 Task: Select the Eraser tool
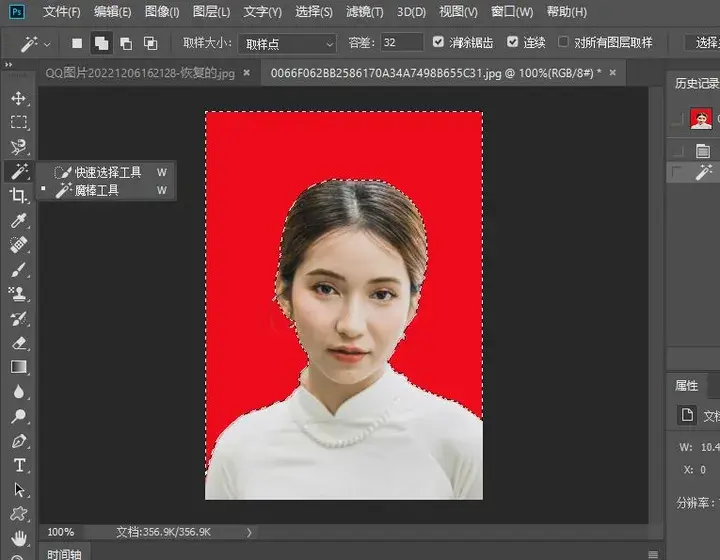(x=18, y=343)
